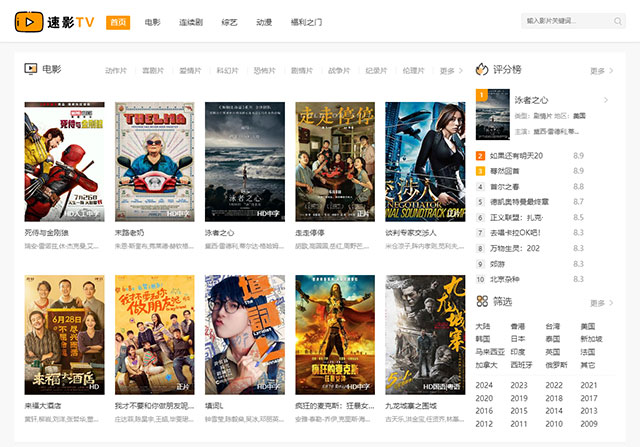Filter by region 俄罗斯
This screenshot has height=447, width=640.
click(x=556, y=365)
